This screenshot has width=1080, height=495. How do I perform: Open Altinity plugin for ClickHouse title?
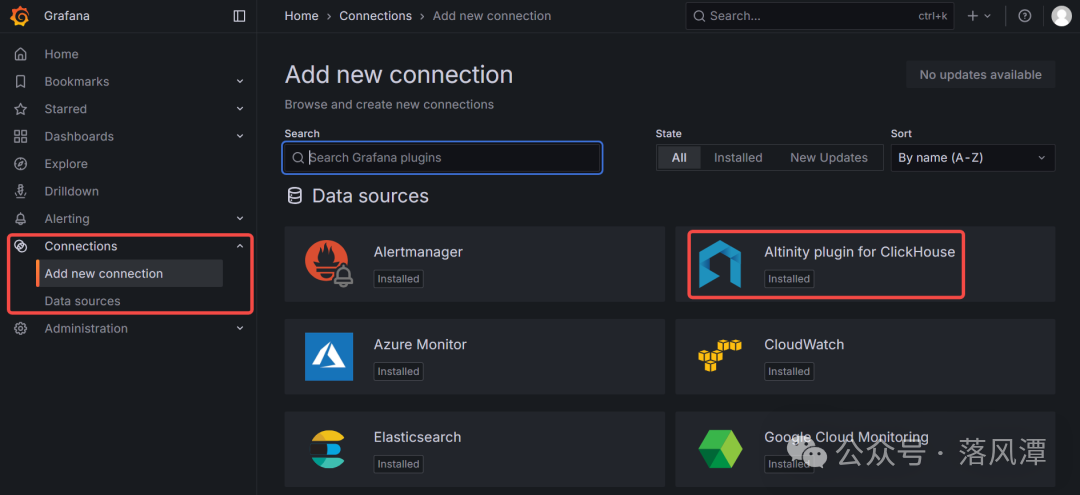pos(860,252)
